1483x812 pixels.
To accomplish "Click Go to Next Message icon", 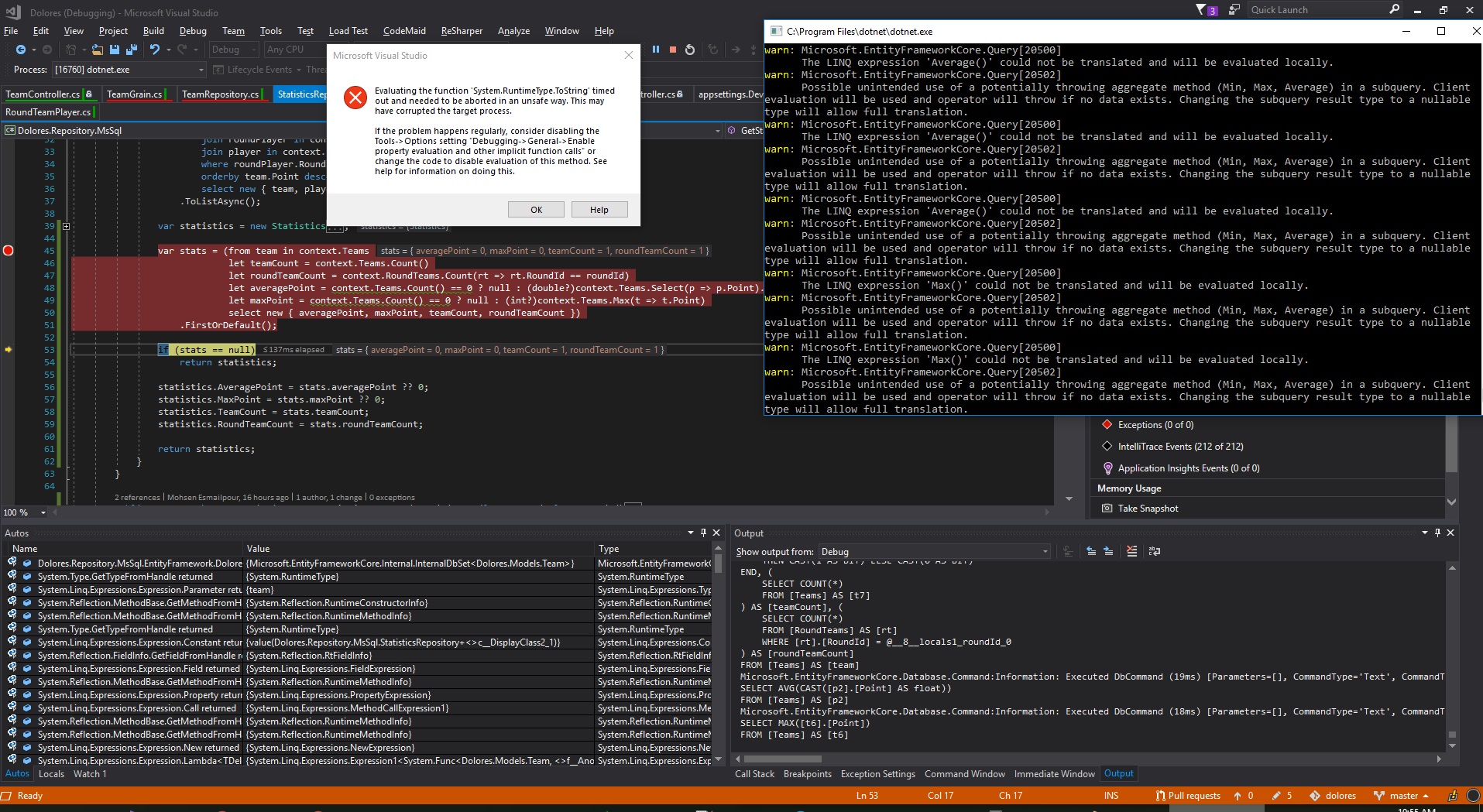I will click(1108, 551).
